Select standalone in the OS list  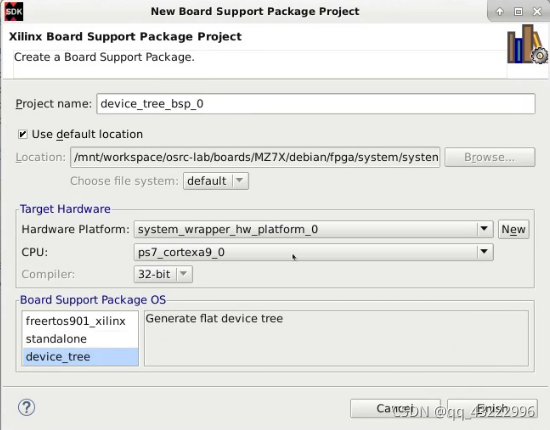coord(80,339)
